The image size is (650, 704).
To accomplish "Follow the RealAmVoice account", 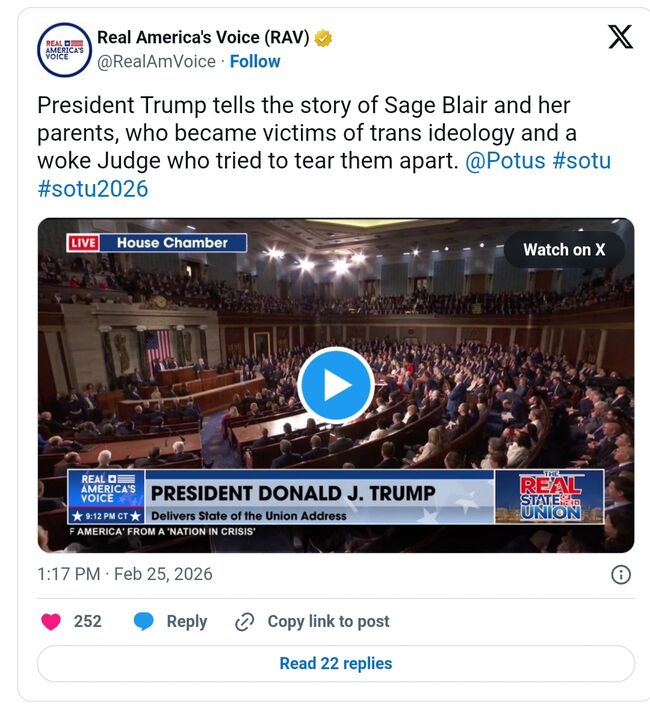I will tap(255, 61).
